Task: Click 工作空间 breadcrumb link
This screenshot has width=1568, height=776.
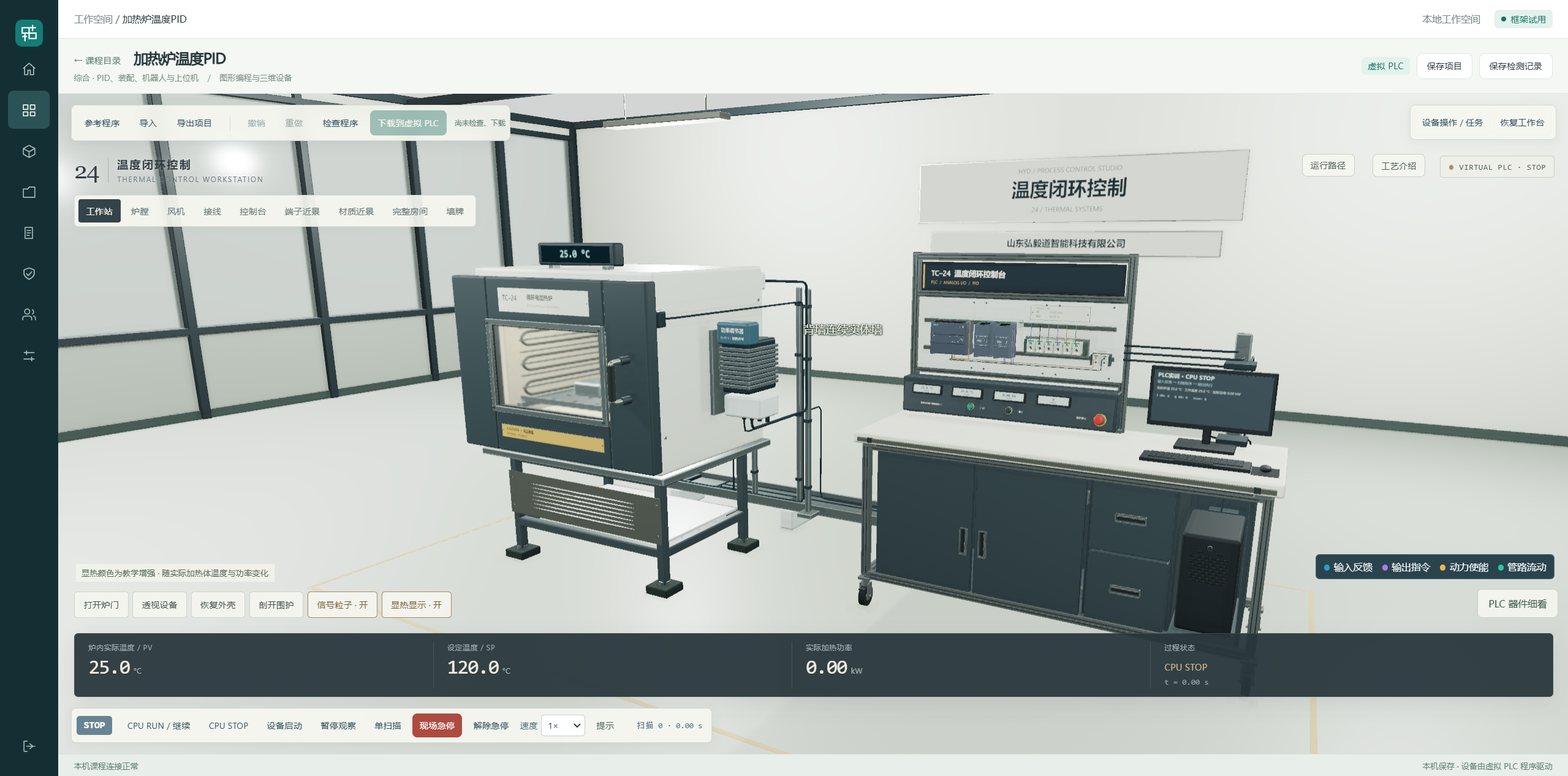Action: [93, 20]
